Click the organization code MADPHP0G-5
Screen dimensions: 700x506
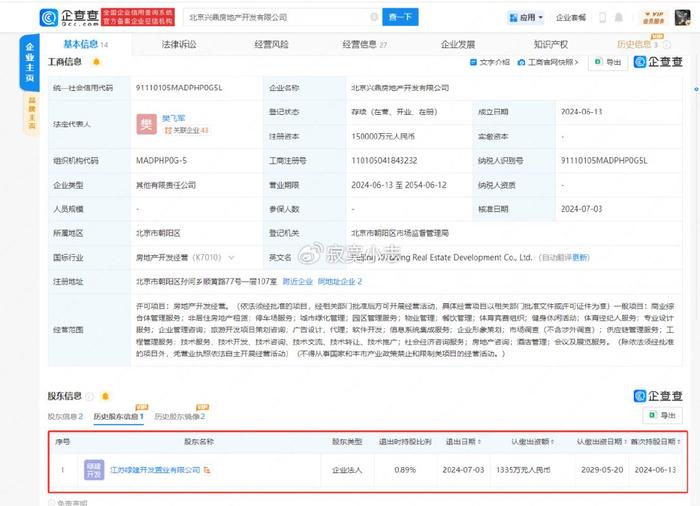pos(161,160)
